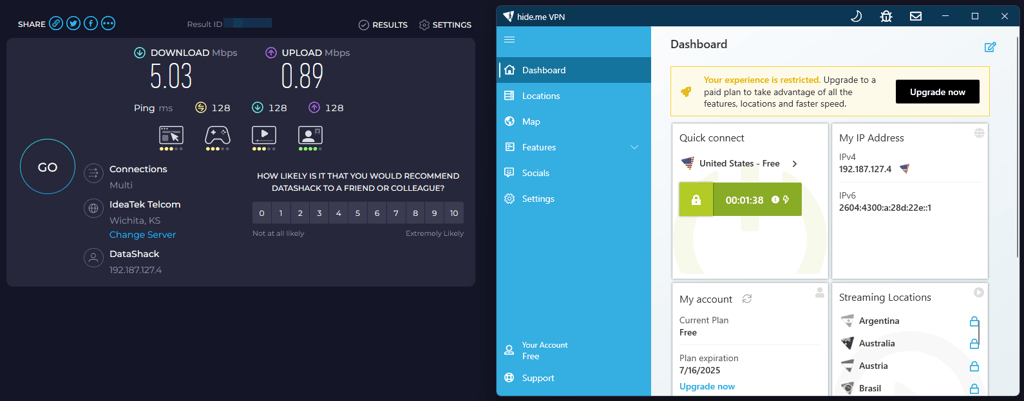Click the upload arrow icon

pyautogui.click(x=271, y=52)
